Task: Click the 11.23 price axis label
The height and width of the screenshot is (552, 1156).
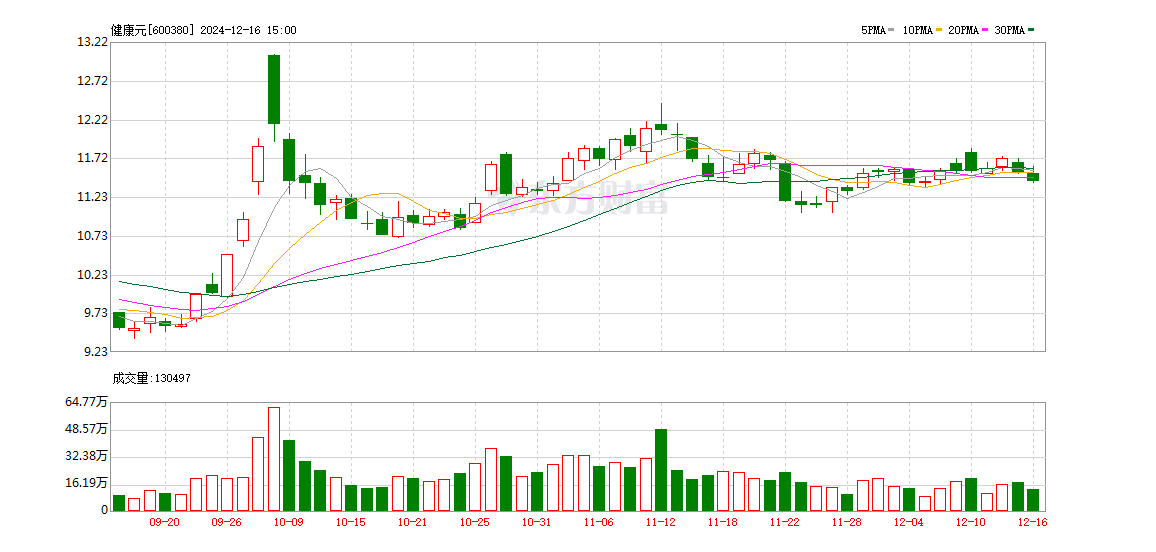Action: [x=91, y=197]
